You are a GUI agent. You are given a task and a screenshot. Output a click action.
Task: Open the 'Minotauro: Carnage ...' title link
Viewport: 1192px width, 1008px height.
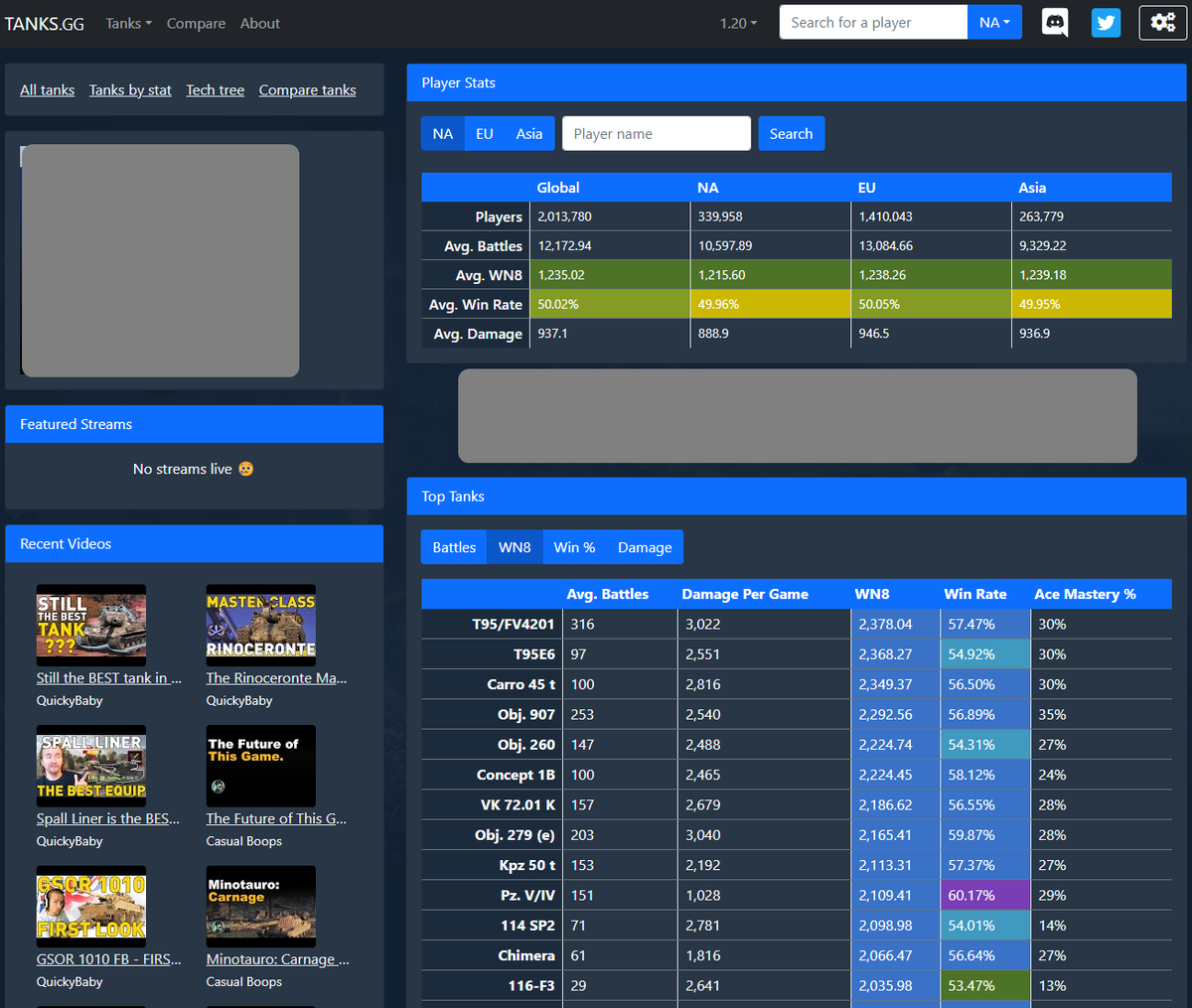click(x=278, y=959)
